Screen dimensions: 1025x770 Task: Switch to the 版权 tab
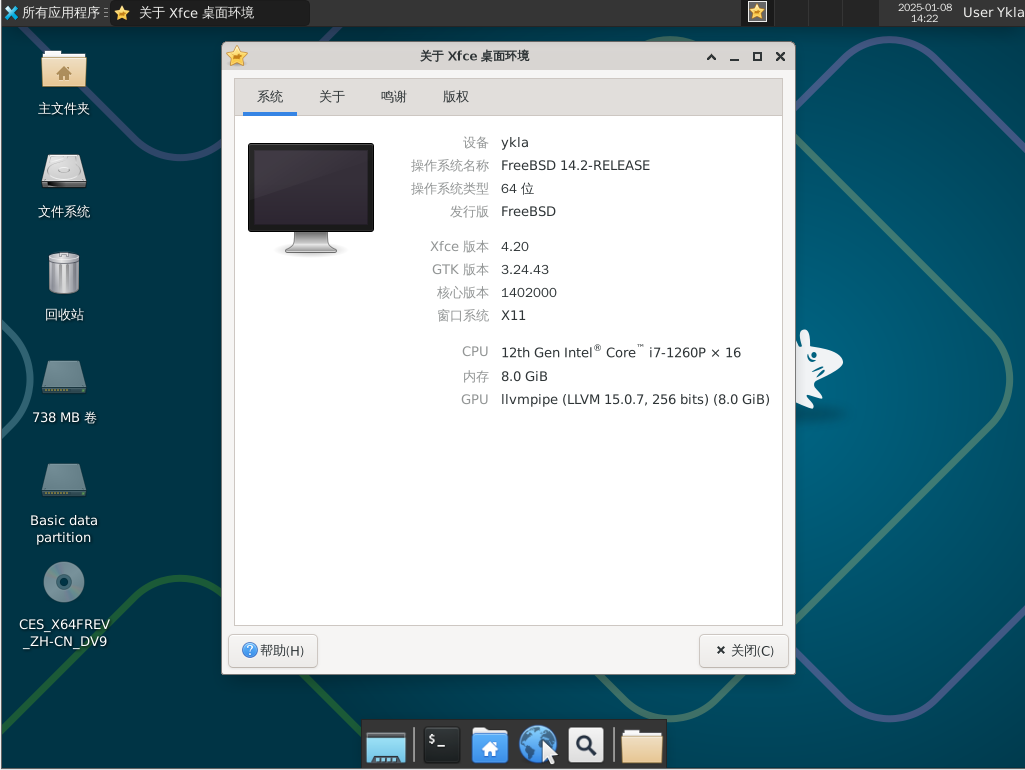click(x=456, y=97)
